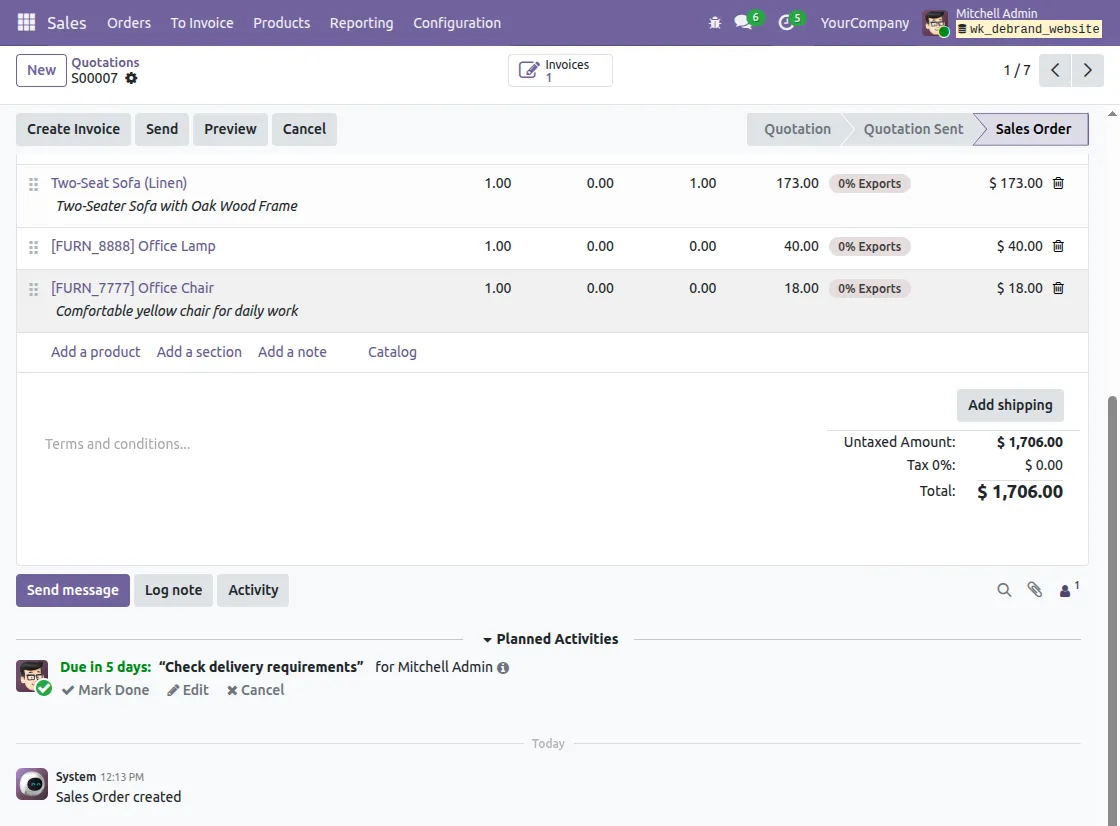This screenshot has width=1120, height=826.
Task: Delete the Office Lamp line with the trash icon
Action: pos(1058,246)
